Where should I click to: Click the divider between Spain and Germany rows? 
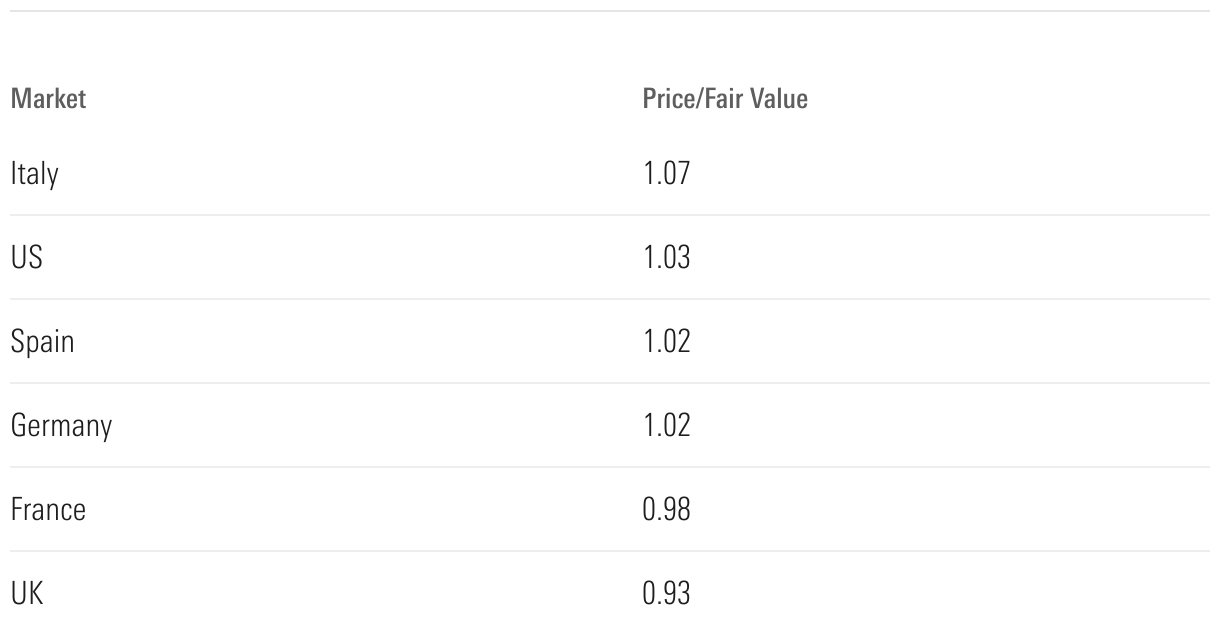click(x=610, y=383)
